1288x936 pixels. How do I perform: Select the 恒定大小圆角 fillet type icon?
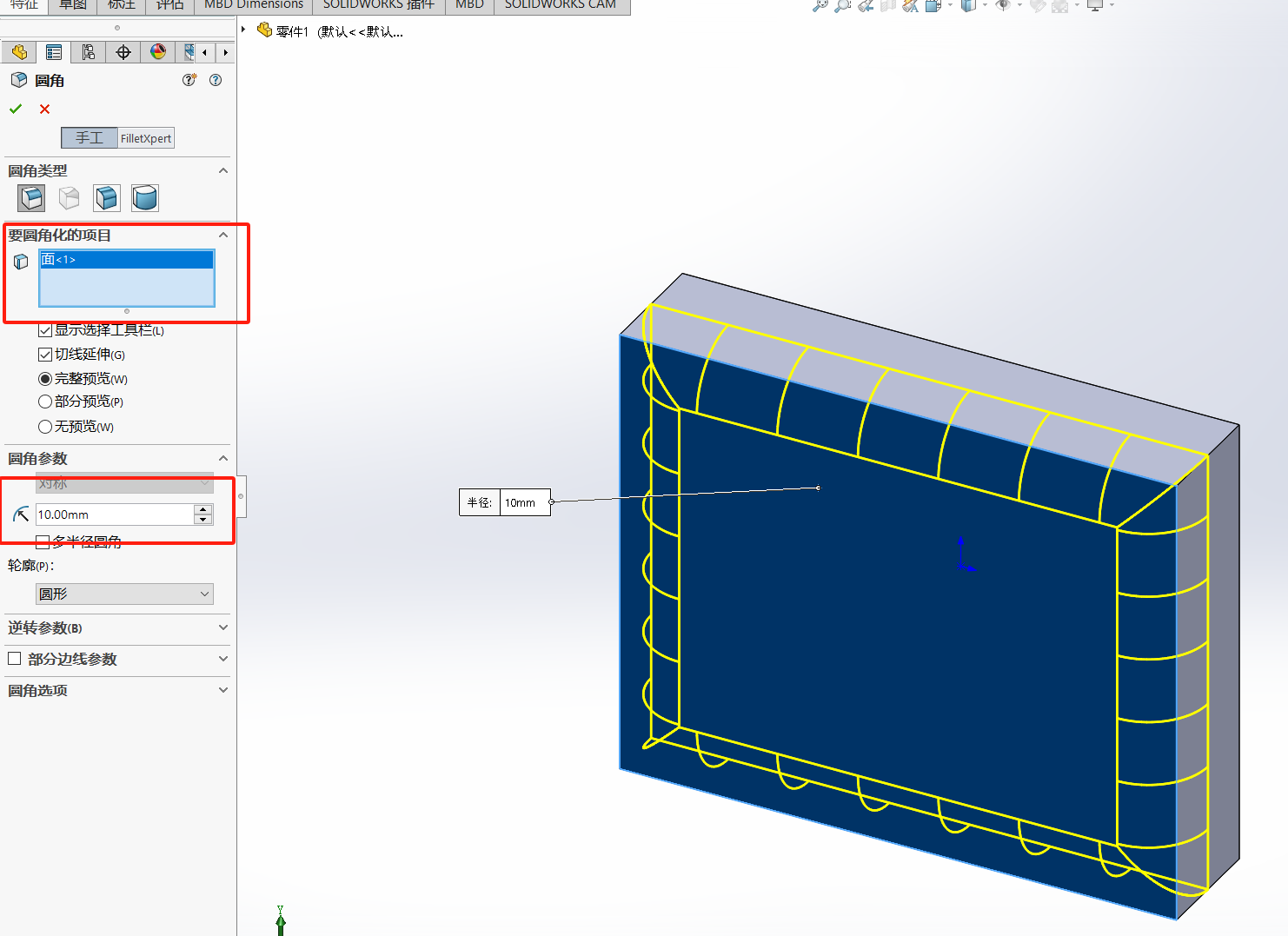pyautogui.click(x=31, y=197)
